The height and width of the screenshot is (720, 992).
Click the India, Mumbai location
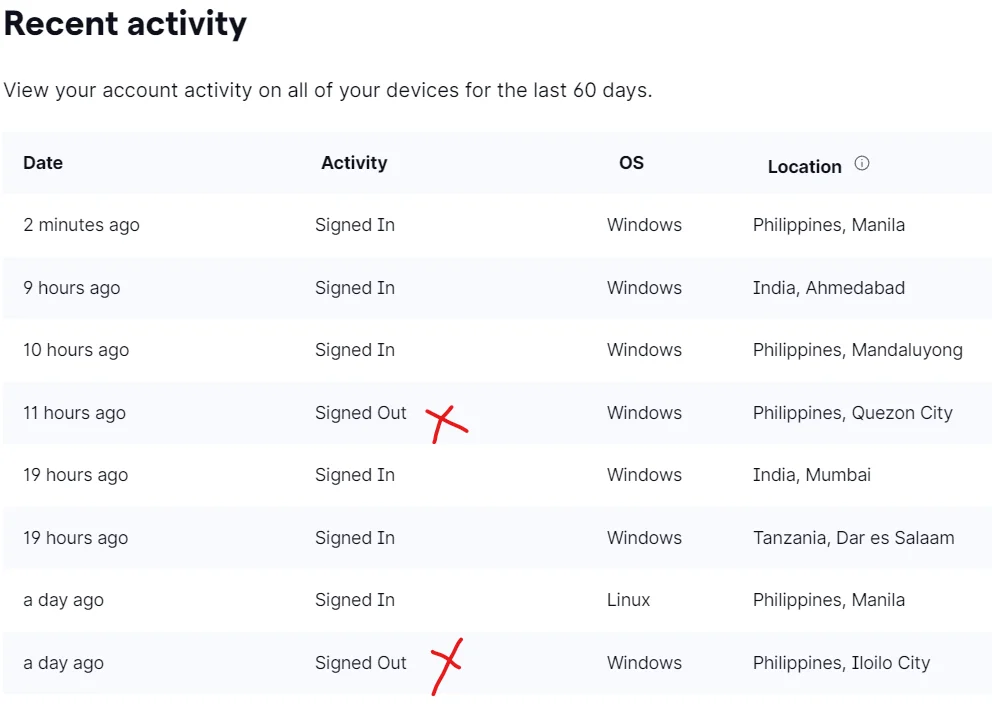(x=812, y=475)
